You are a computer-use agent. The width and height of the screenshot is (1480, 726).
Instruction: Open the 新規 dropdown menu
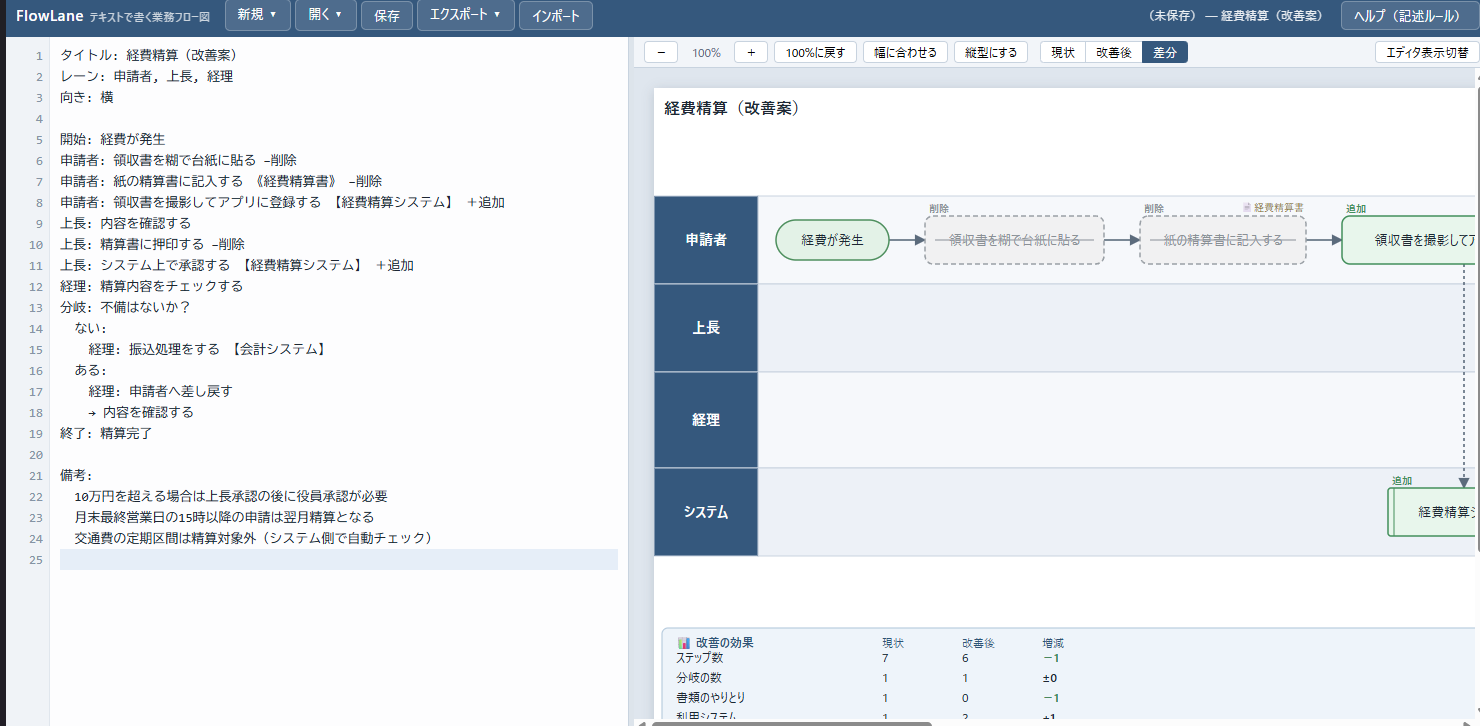point(258,15)
